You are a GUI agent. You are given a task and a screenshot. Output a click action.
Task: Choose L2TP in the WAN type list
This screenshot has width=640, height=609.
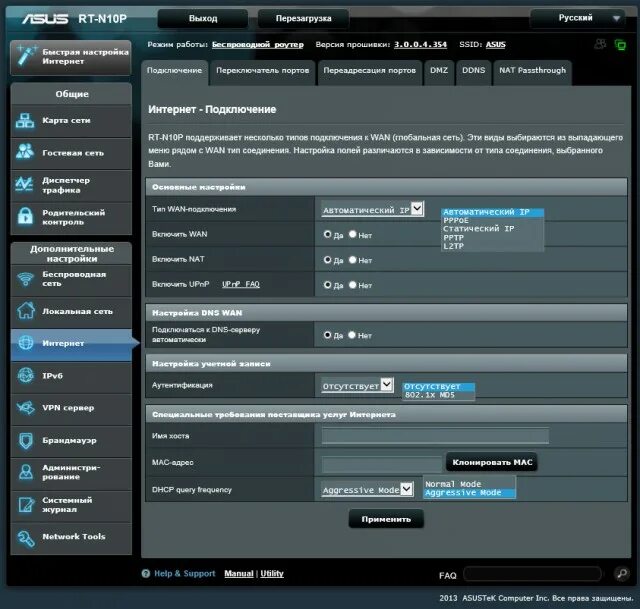492,246
